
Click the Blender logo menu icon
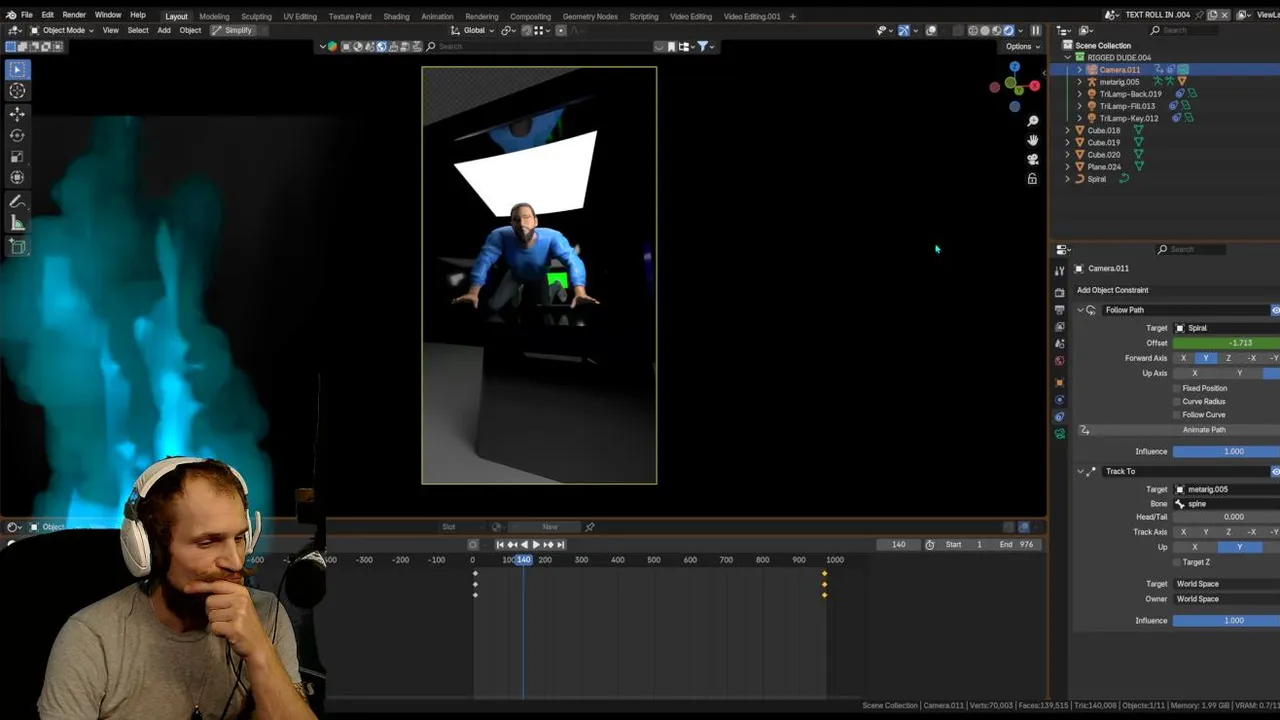point(10,15)
